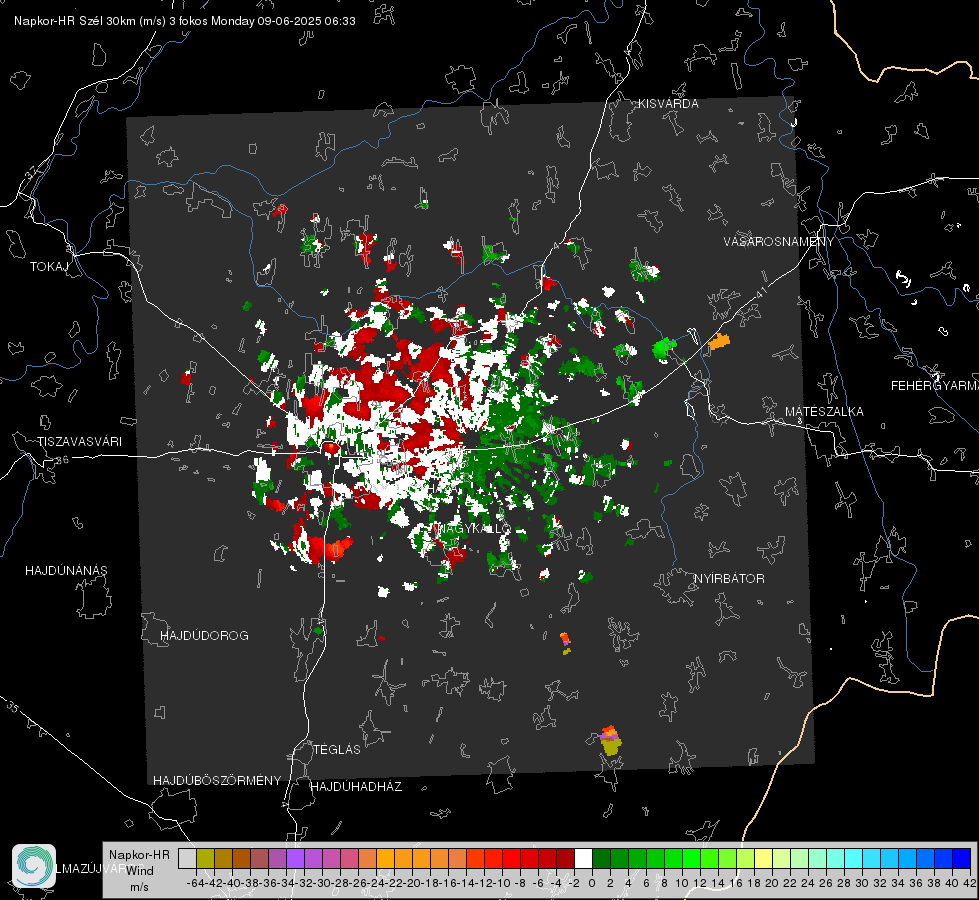Select the HAJDÚHADHÁZ label

pyautogui.click(x=356, y=787)
